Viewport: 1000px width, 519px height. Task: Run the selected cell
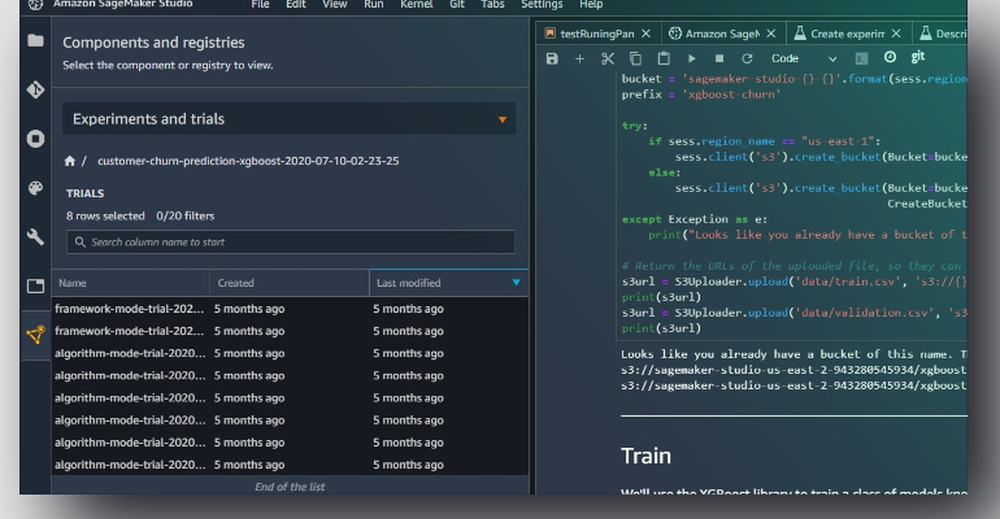[x=691, y=59]
